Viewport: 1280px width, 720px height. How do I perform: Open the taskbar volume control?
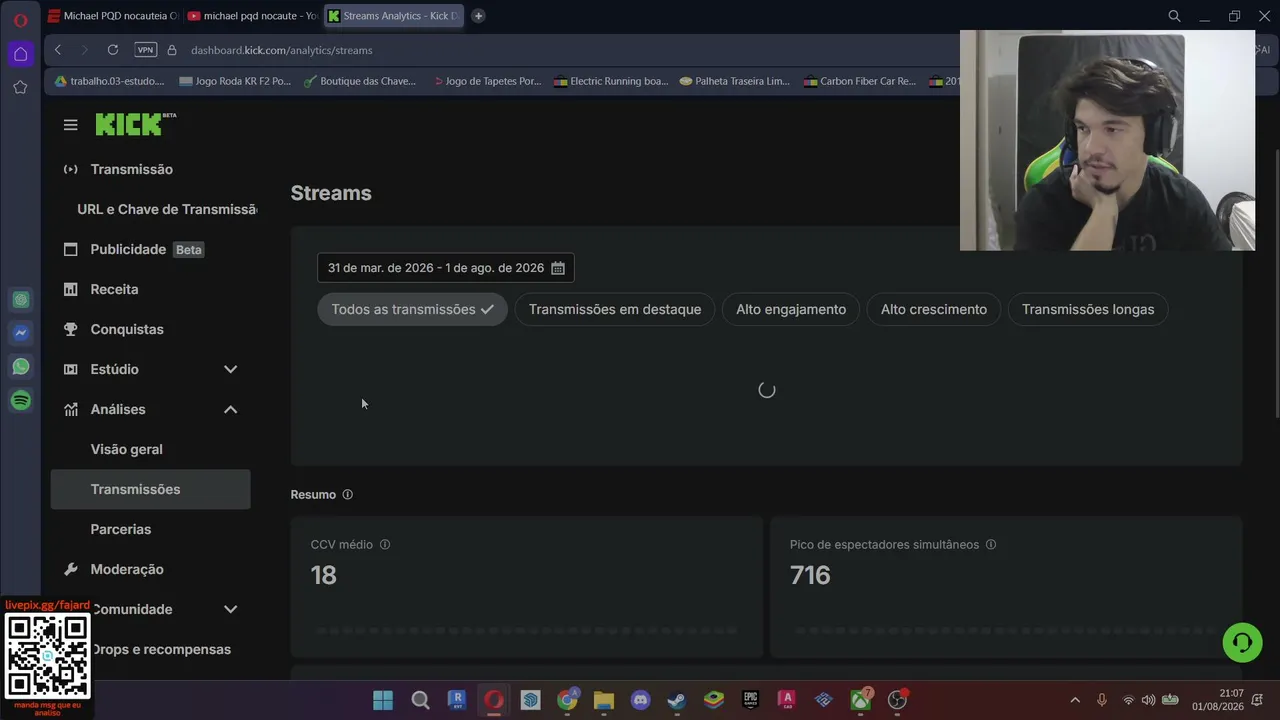(1148, 700)
